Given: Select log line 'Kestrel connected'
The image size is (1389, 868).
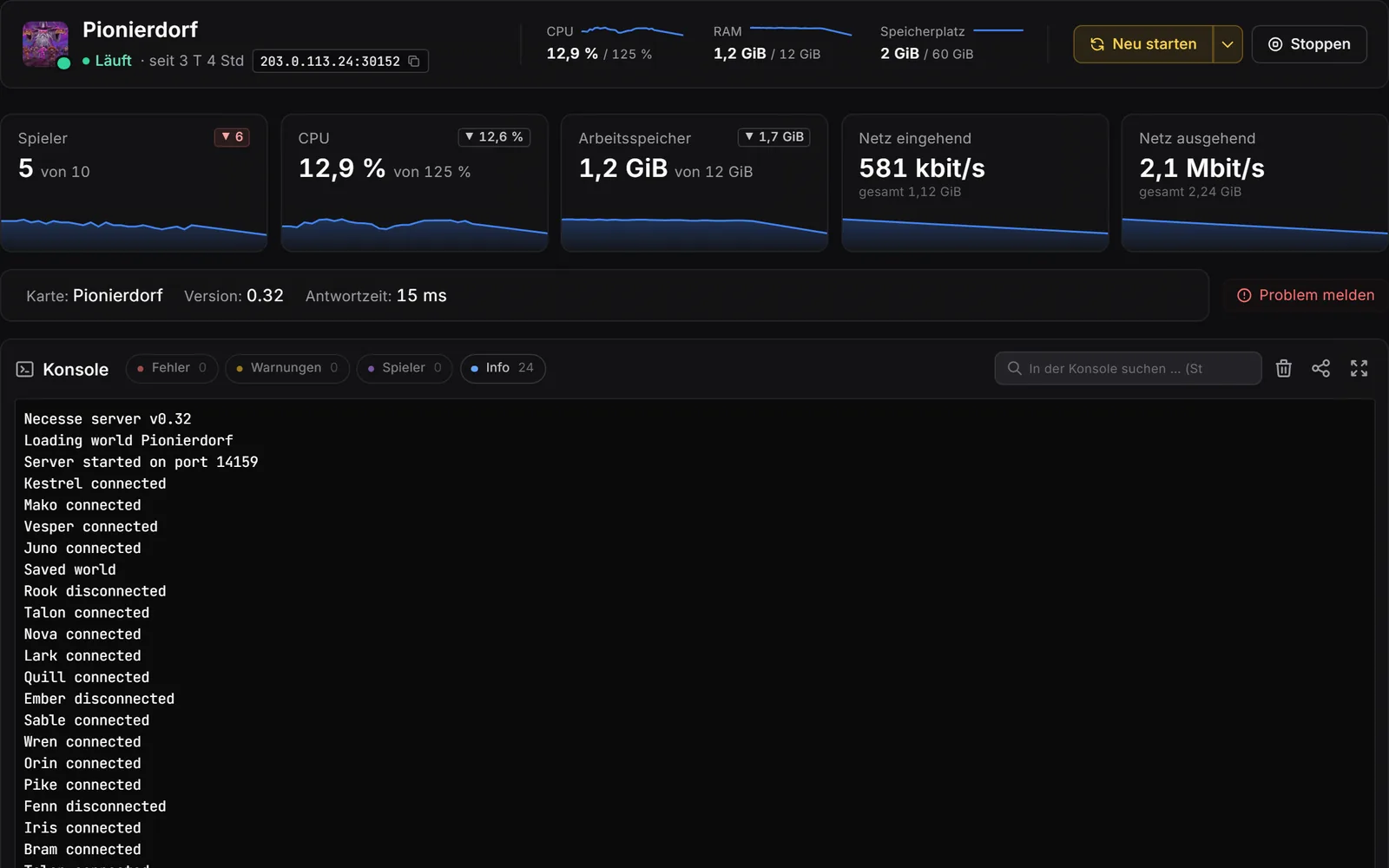Looking at the screenshot, I should pyautogui.click(x=95, y=483).
